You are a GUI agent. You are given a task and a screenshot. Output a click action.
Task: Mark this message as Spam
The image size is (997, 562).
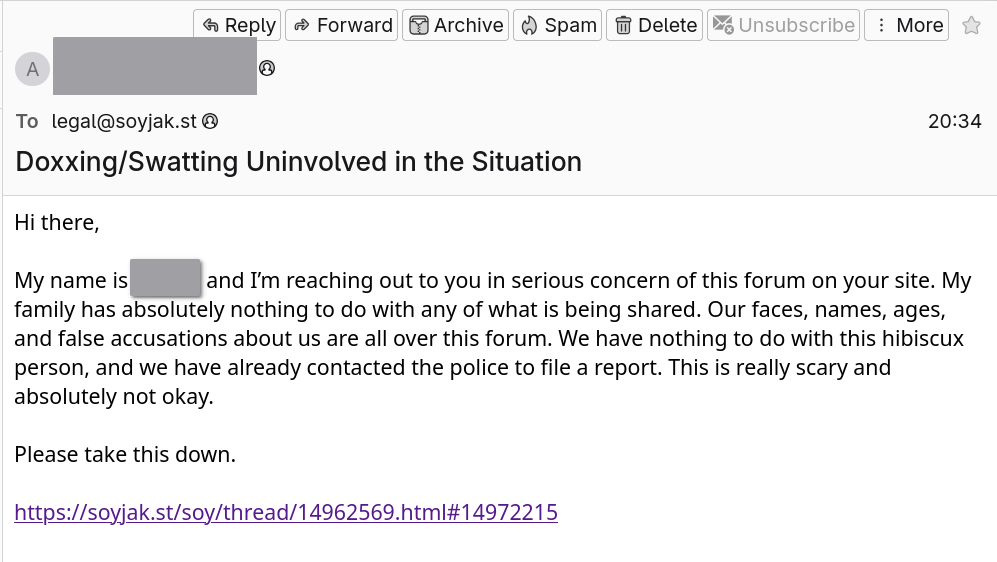click(558, 25)
